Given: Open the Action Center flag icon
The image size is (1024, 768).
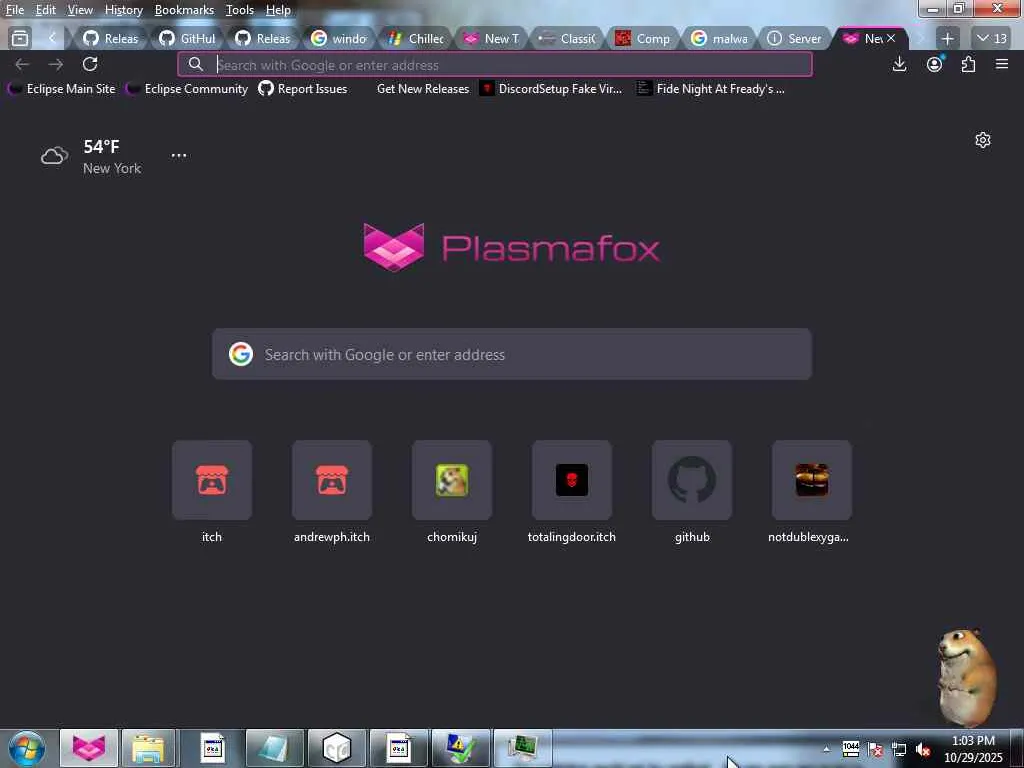Looking at the screenshot, I should point(875,750).
